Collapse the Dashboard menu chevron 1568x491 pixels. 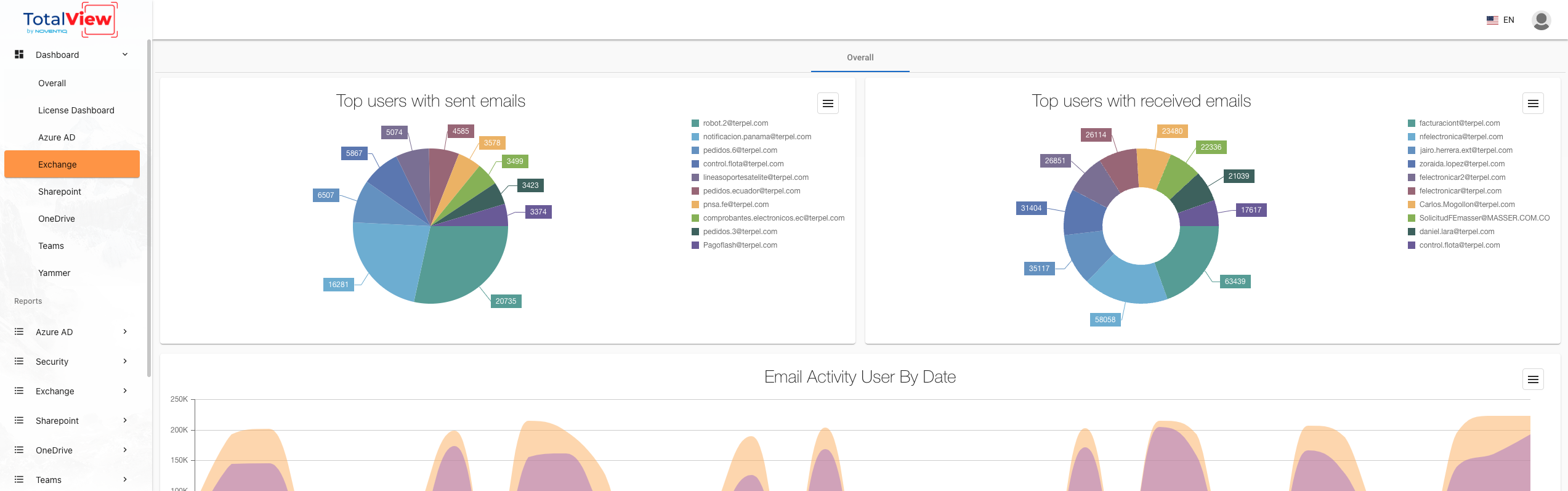pos(125,54)
